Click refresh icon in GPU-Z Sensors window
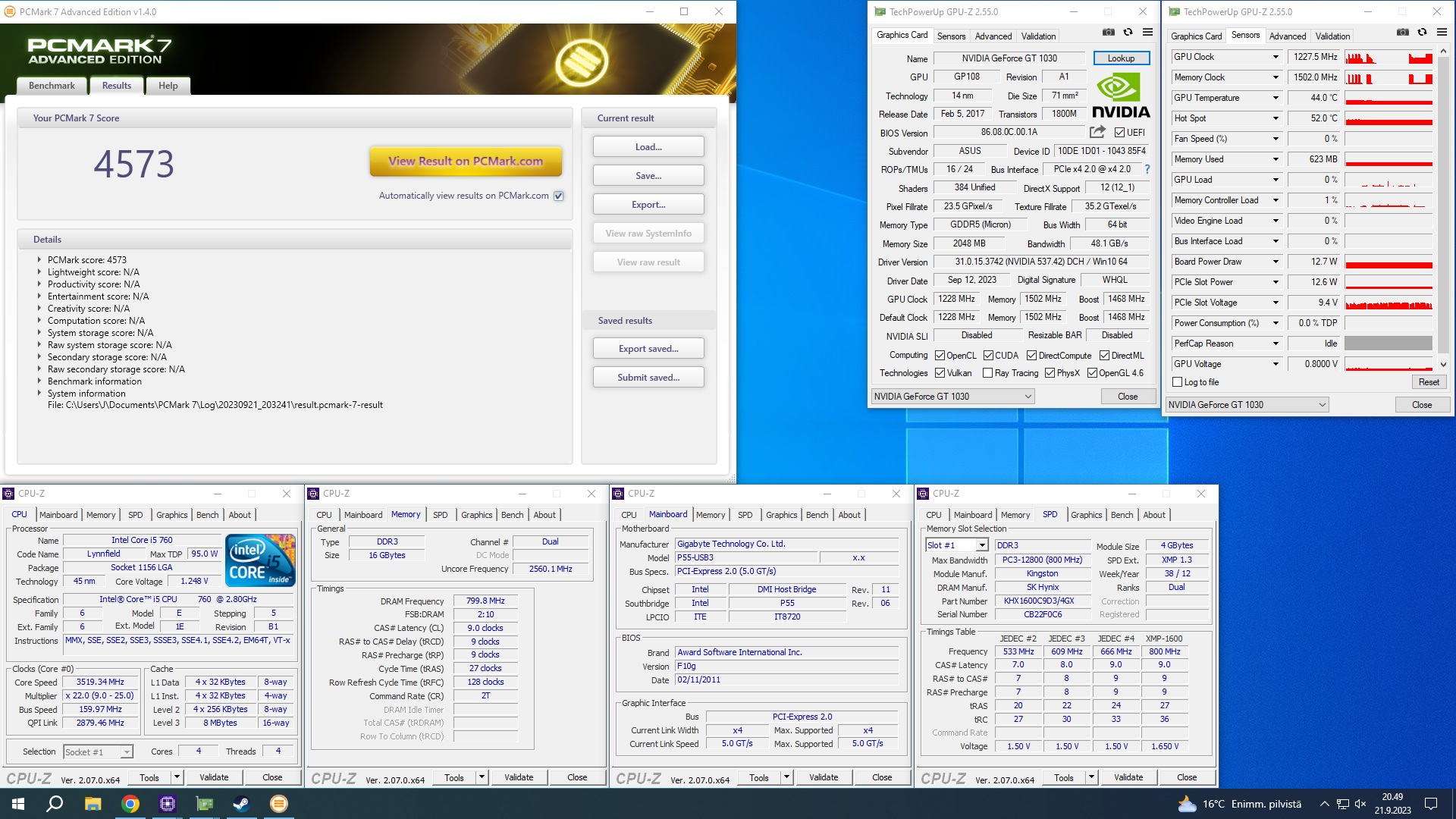This screenshot has width=1456, height=819. [1422, 33]
